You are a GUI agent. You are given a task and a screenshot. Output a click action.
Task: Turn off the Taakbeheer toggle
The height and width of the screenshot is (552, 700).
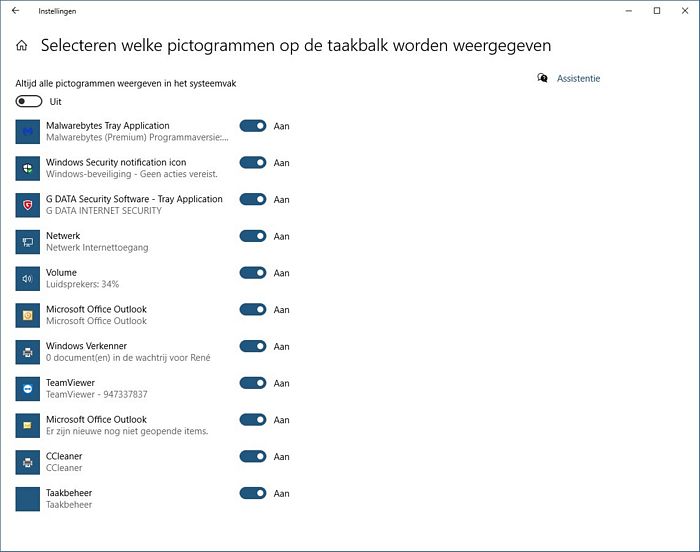253,493
